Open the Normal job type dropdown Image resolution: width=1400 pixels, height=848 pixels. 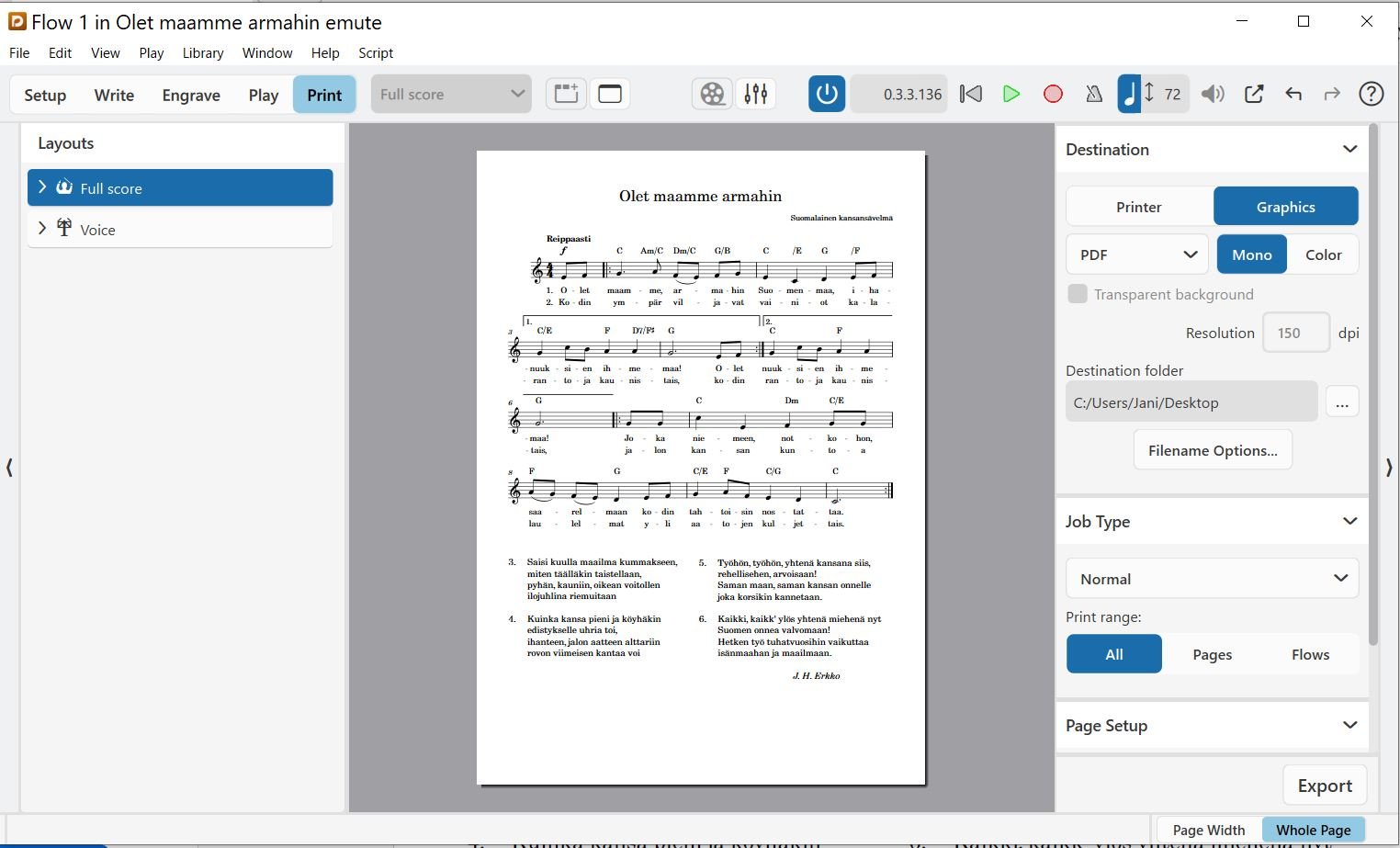(1213, 579)
